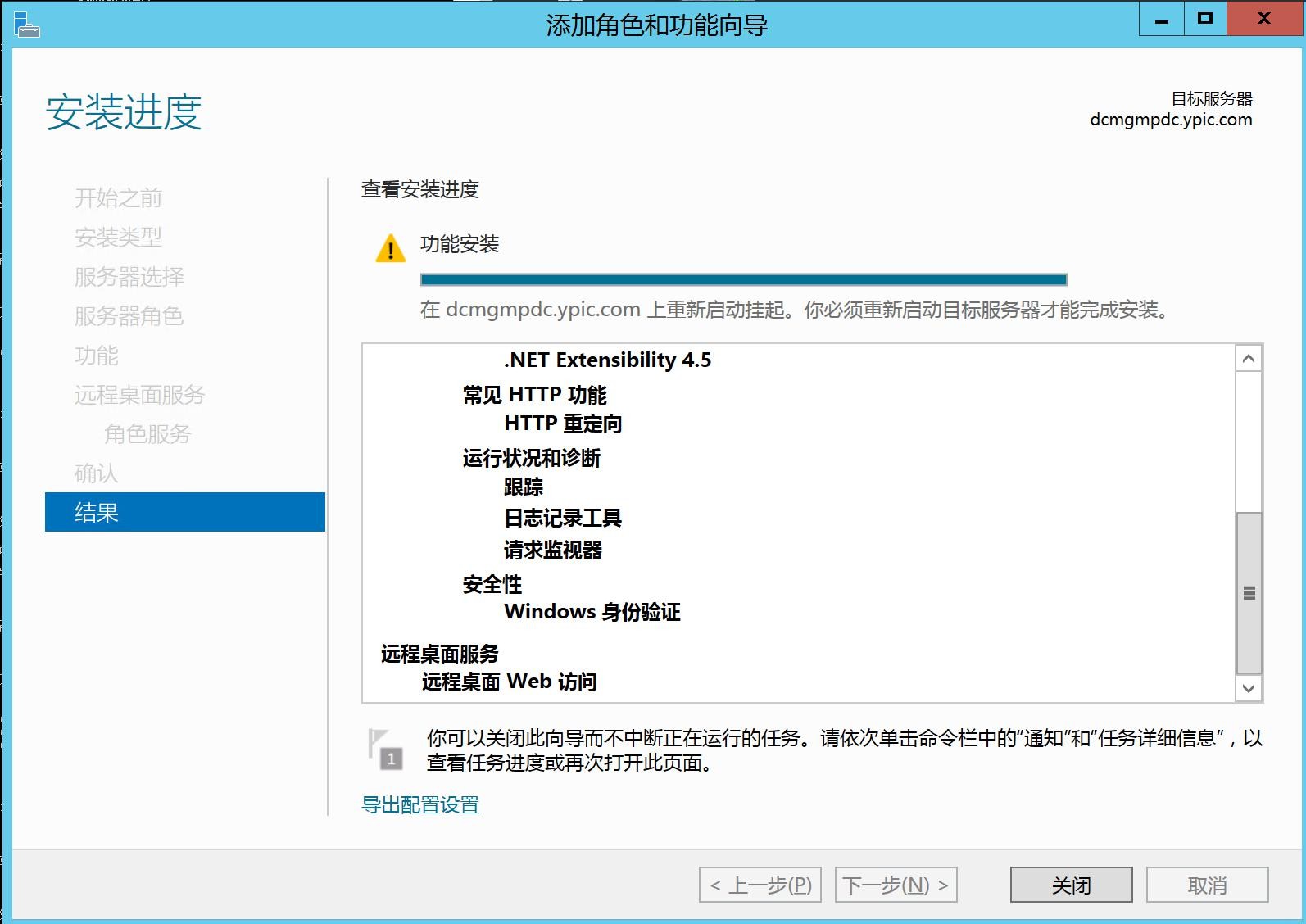Click the yellow warning icon beside 功能安装
The width and height of the screenshot is (1306, 924).
tap(390, 248)
